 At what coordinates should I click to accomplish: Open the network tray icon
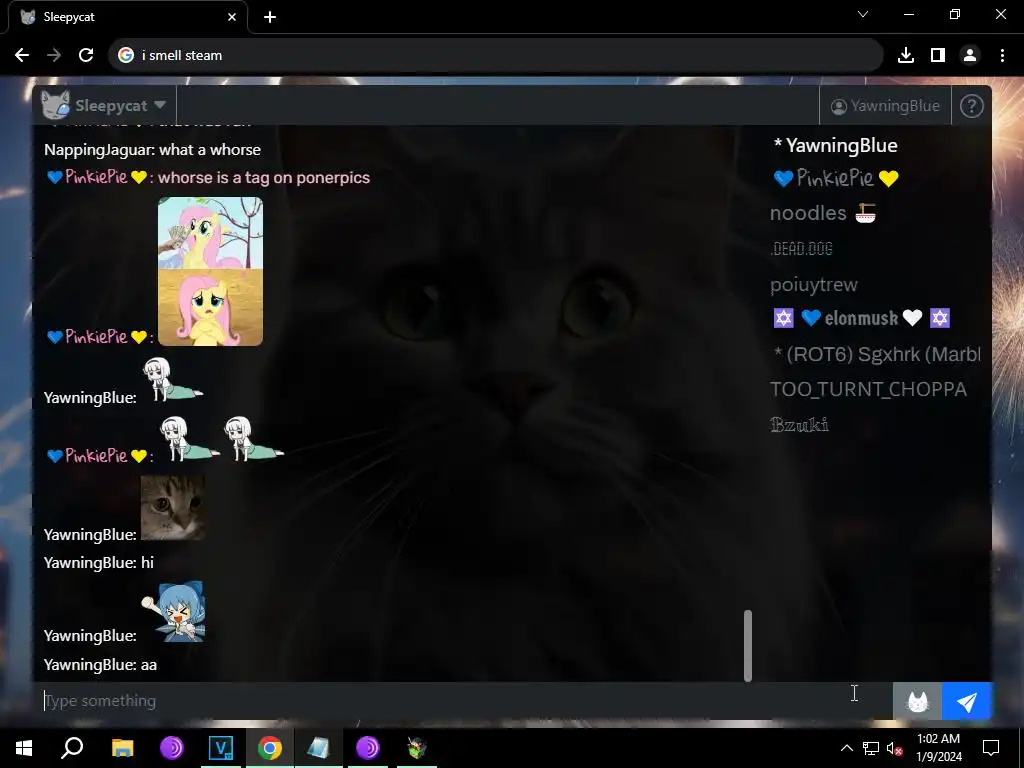point(871,748)
